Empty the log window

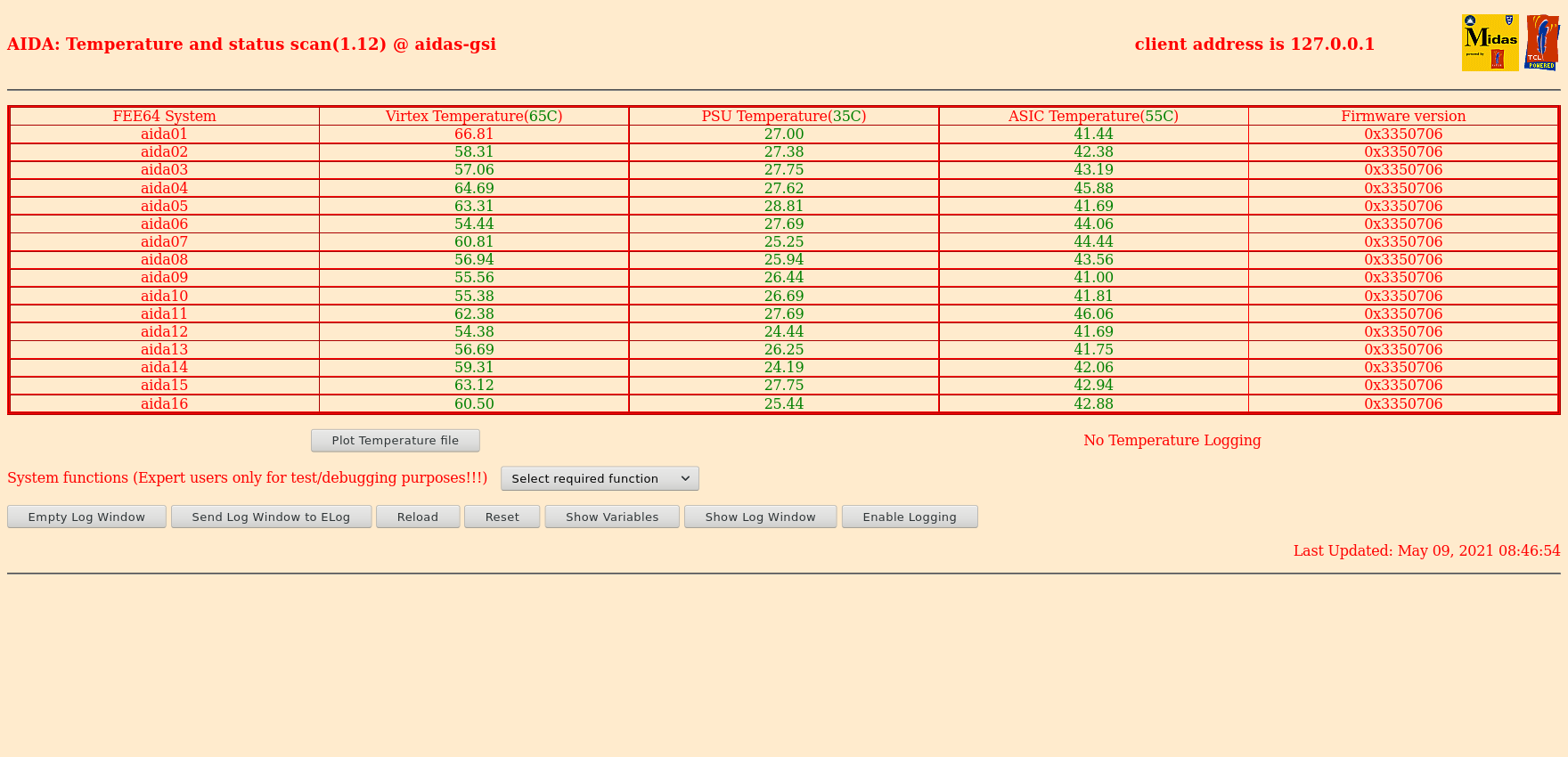[x=86, y=517]
